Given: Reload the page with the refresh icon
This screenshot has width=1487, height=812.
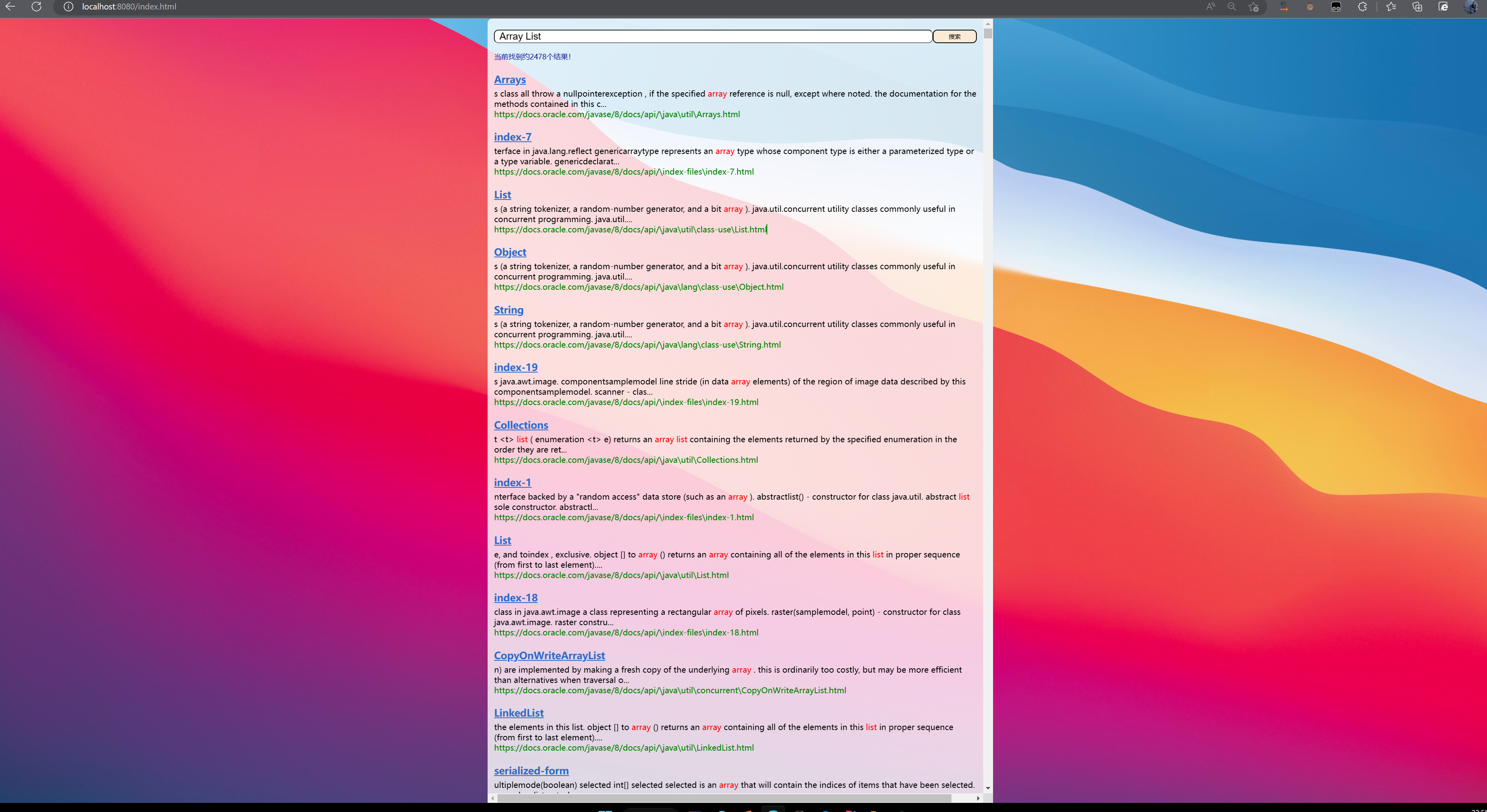Looking at the screenshot, I should tap(36, 7).
